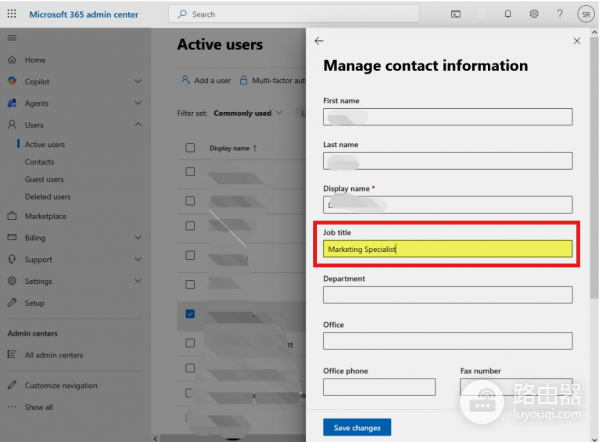Screen dimensions: 600x442
Task: Close the Manage contact information panel
Action: point(576,41)
